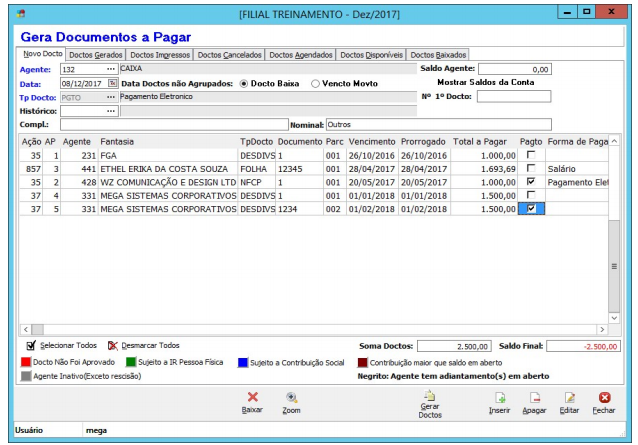Select the Vencto Movto radio option
This screenshot has width=638, height=445.
tap(315, 84)
